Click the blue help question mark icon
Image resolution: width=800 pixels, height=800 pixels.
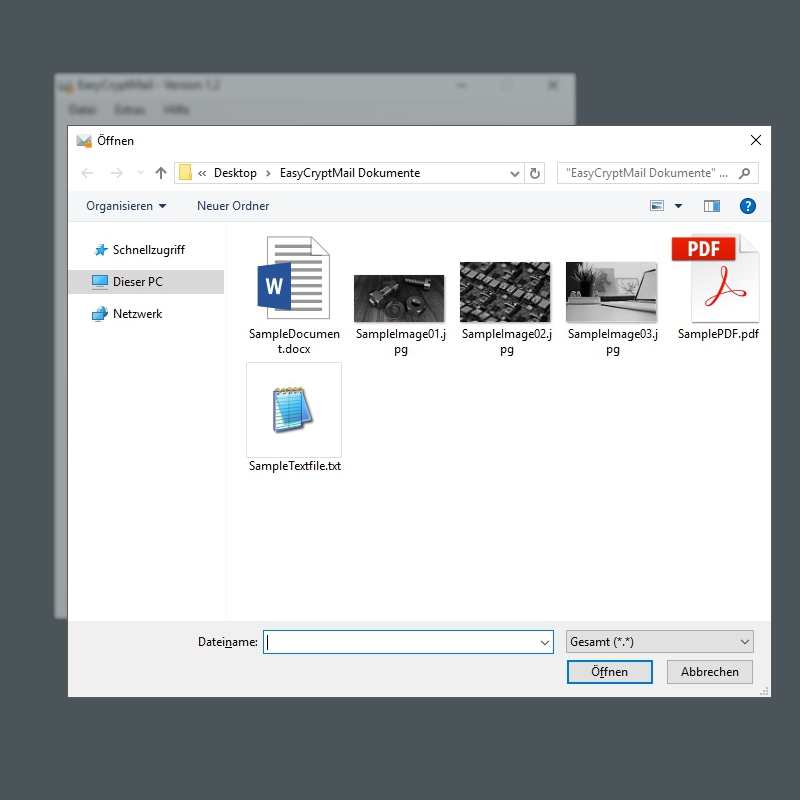tap(747, 206)
